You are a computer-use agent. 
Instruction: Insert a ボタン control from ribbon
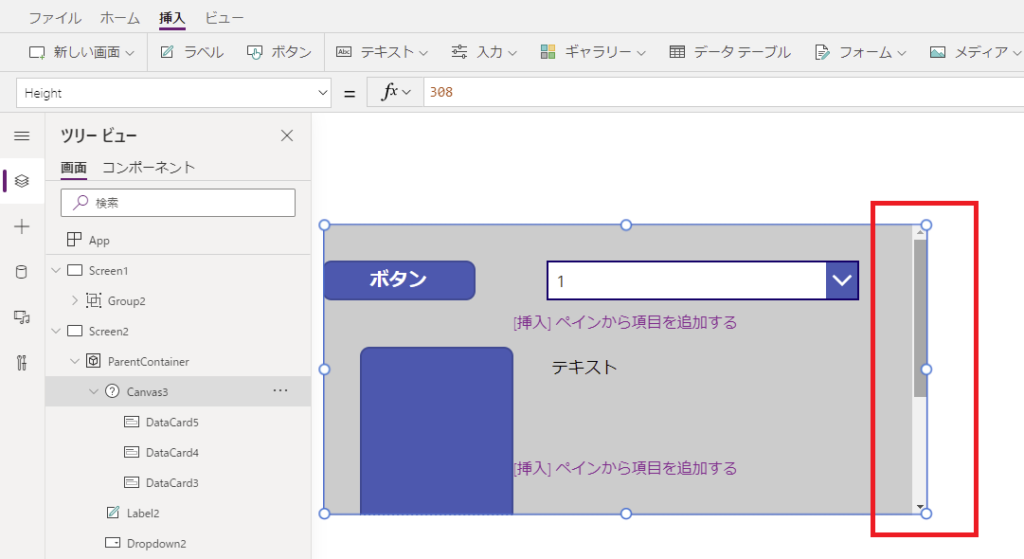point(279,52)
